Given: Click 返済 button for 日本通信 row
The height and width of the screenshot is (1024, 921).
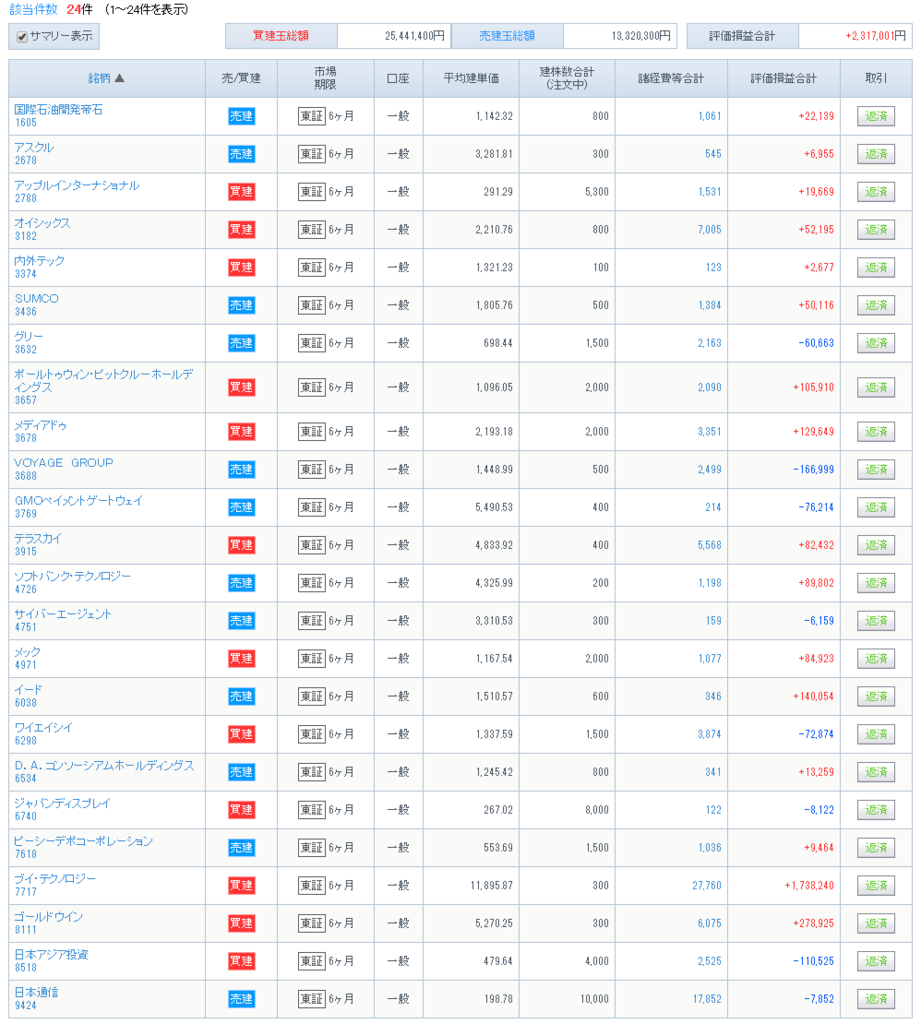Looking at the screenshot, I should click(875, 999).
